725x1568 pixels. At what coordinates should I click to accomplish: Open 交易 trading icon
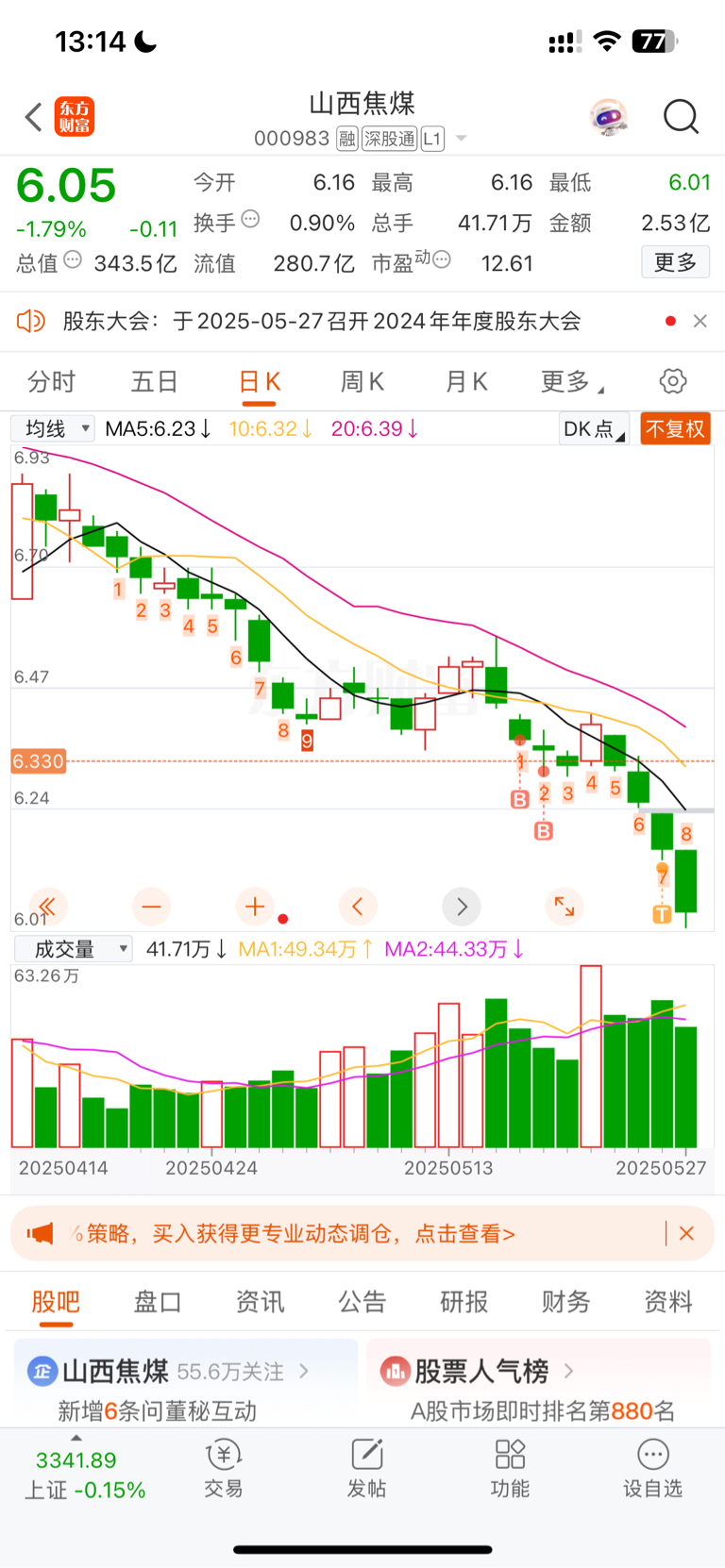[224, 1469]
